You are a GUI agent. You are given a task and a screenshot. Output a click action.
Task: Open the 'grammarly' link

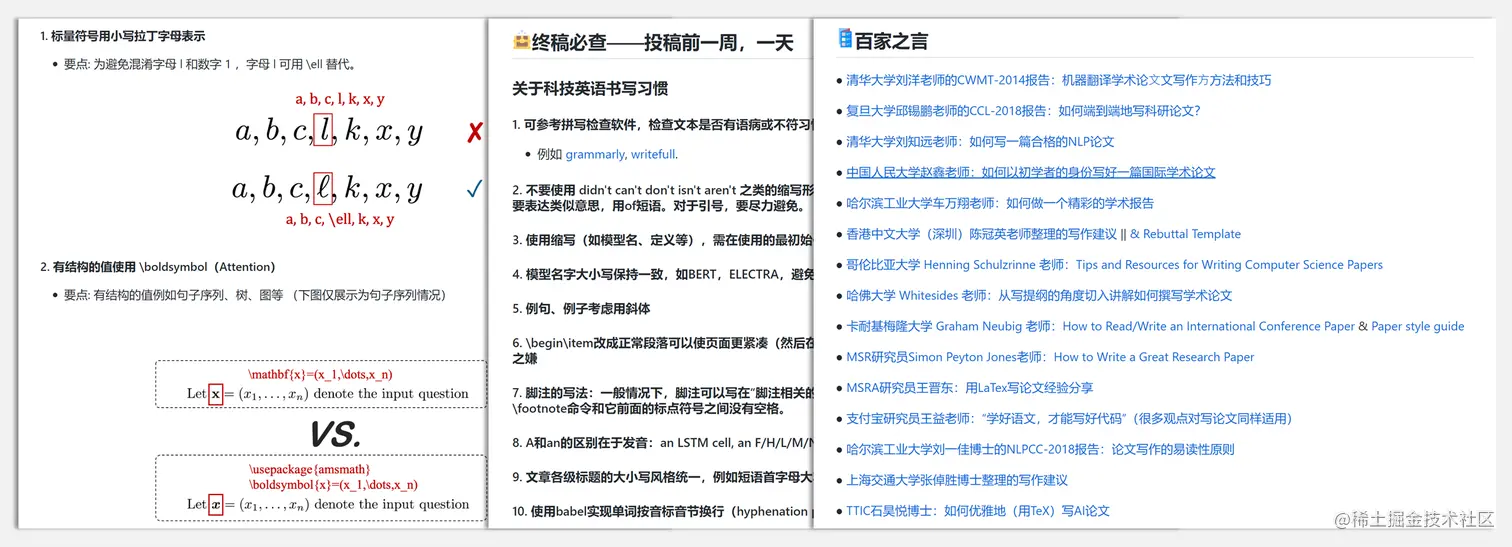coord(596,155)
